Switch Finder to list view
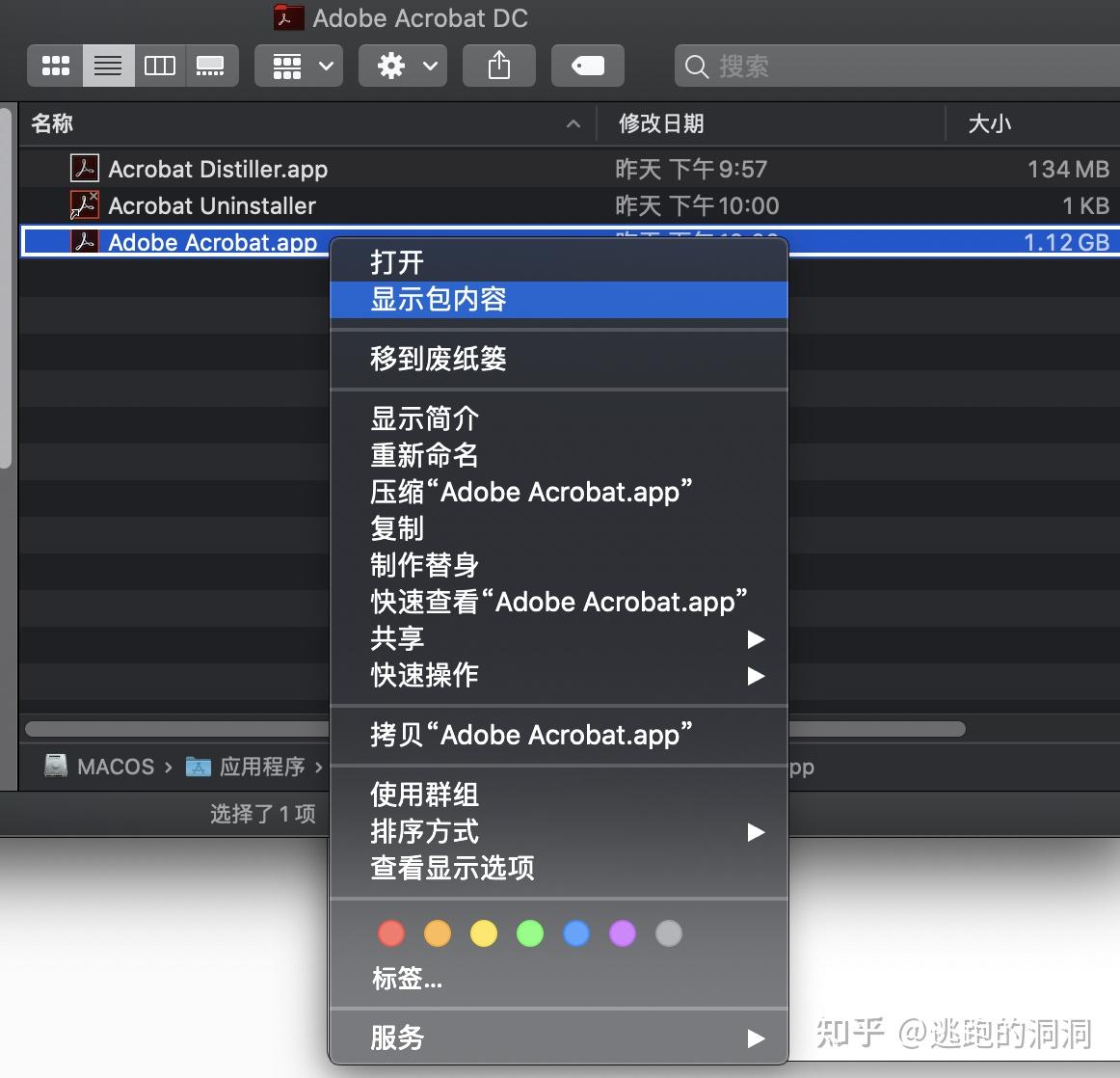Viewport: 1120px width, 1078px height. 109,66
